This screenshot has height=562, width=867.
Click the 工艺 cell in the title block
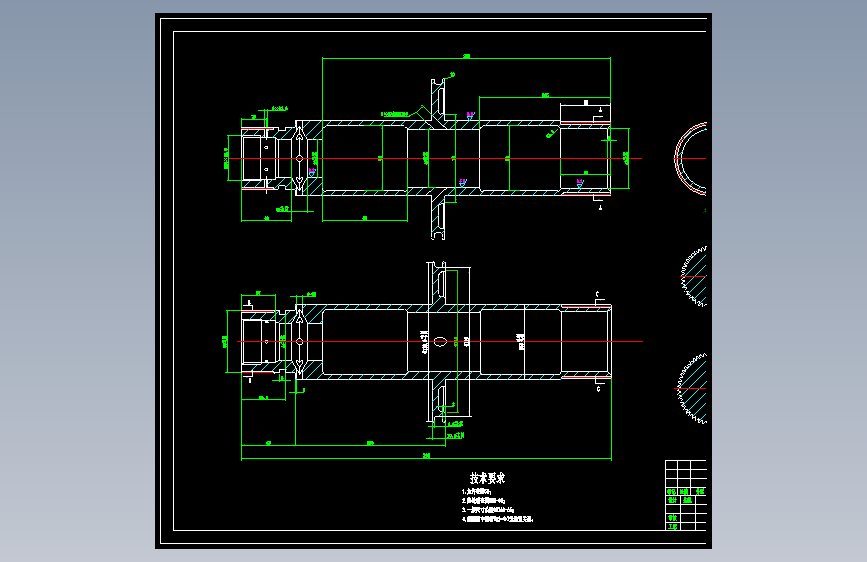pyautogui.click(x=672, y=527)
